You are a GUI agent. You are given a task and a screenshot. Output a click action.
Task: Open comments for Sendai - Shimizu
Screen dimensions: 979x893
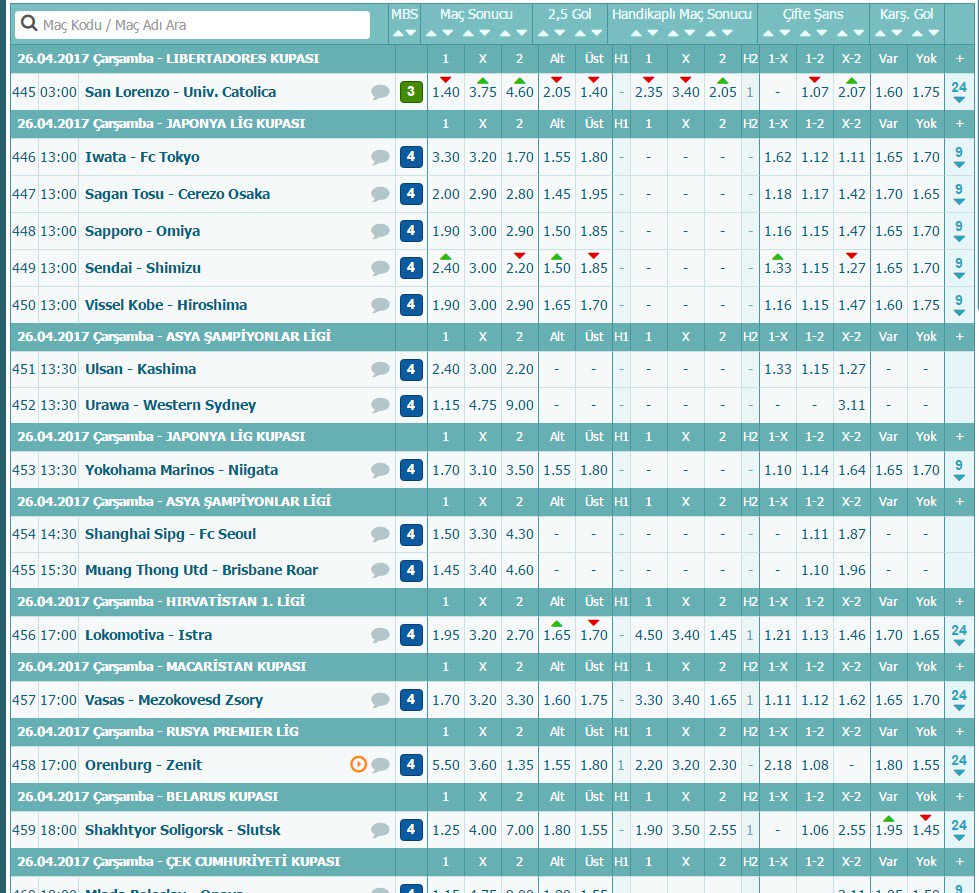tap(380, 268)
